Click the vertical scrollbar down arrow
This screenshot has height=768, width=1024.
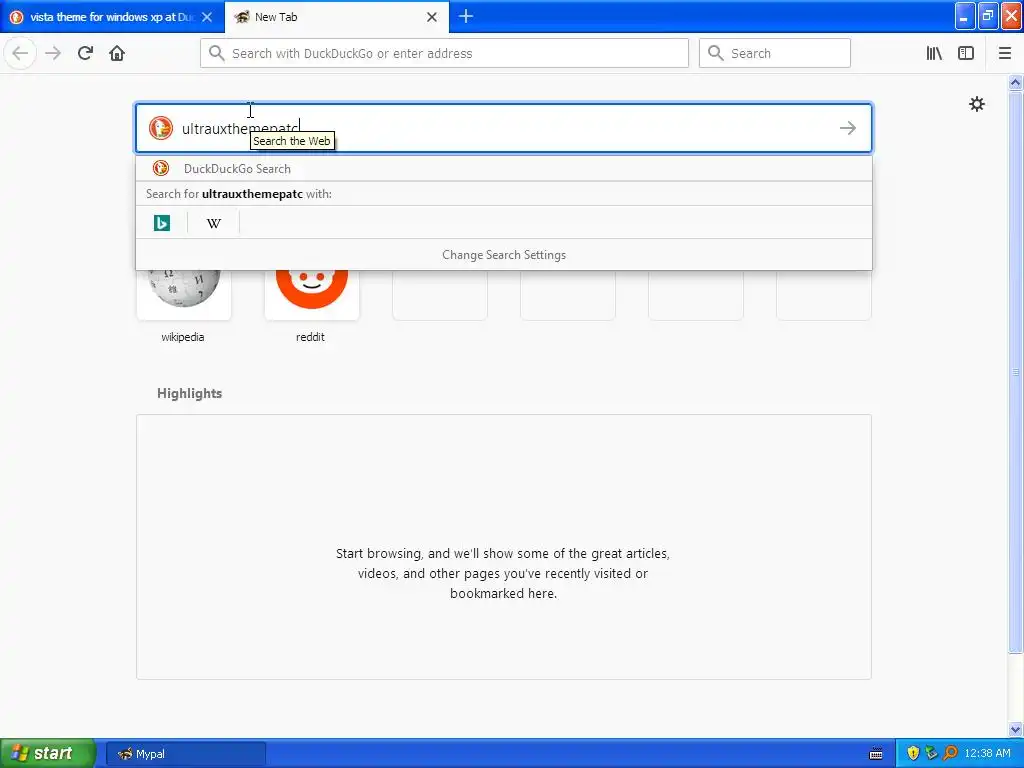click(1016, 729)
